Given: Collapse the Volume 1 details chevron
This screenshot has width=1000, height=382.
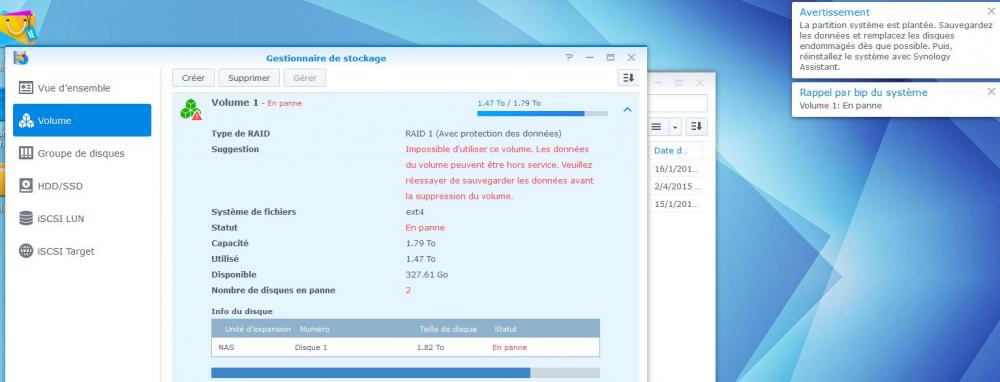Looking at the screenshot, I should click(x=628, y=110).
